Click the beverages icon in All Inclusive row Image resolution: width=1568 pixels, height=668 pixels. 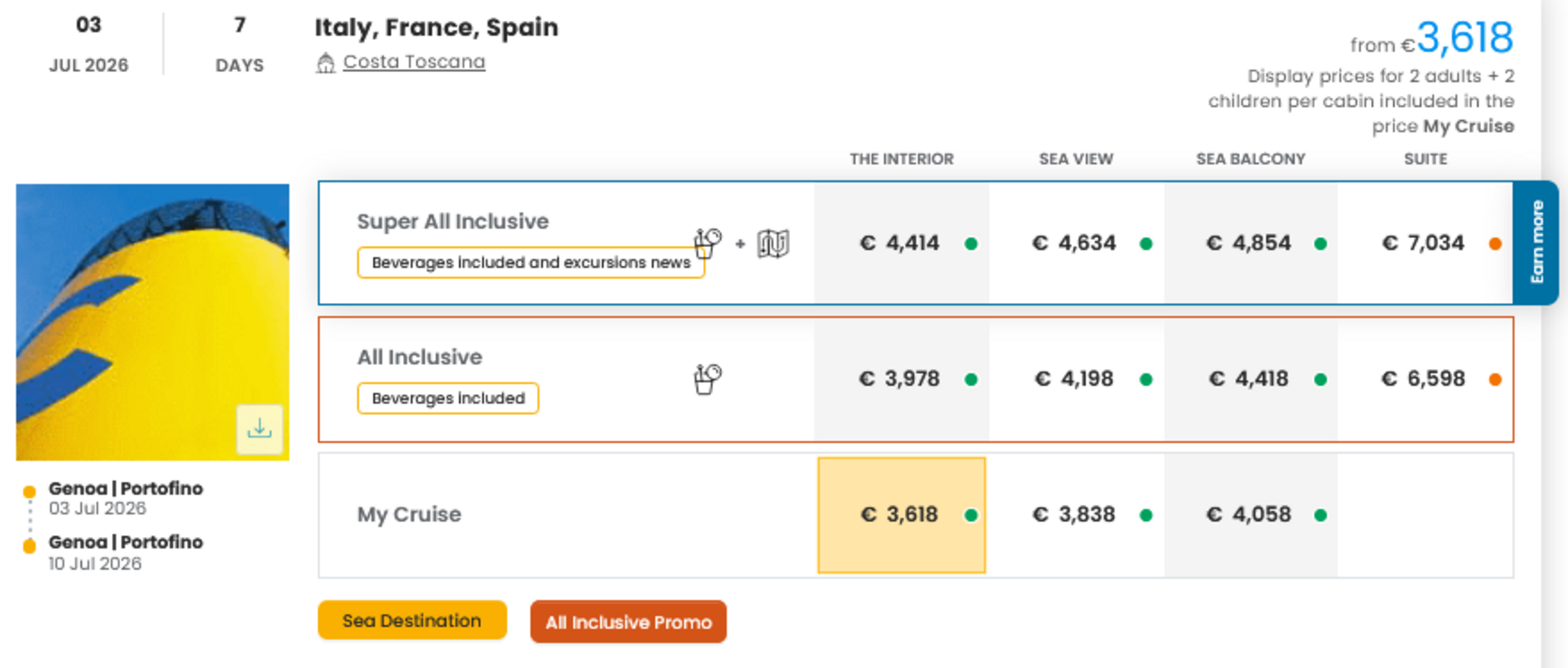[707, 379]
